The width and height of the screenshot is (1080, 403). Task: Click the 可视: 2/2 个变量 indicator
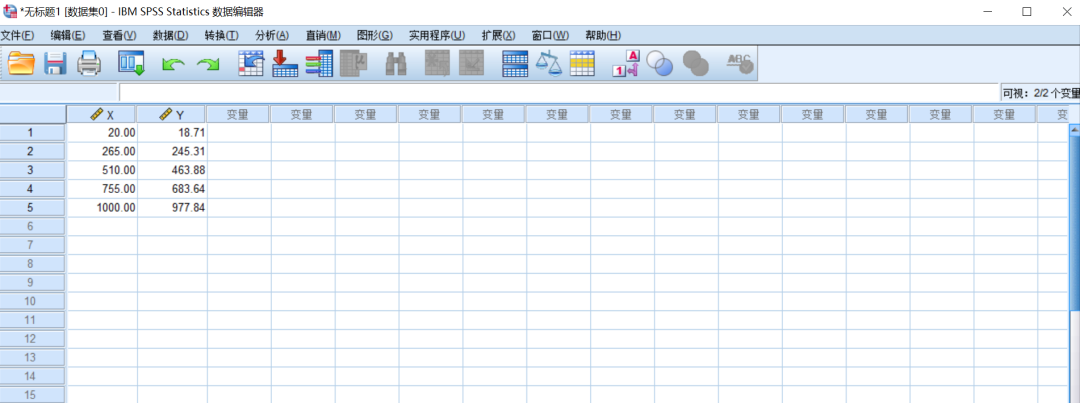click(1040, 93)
